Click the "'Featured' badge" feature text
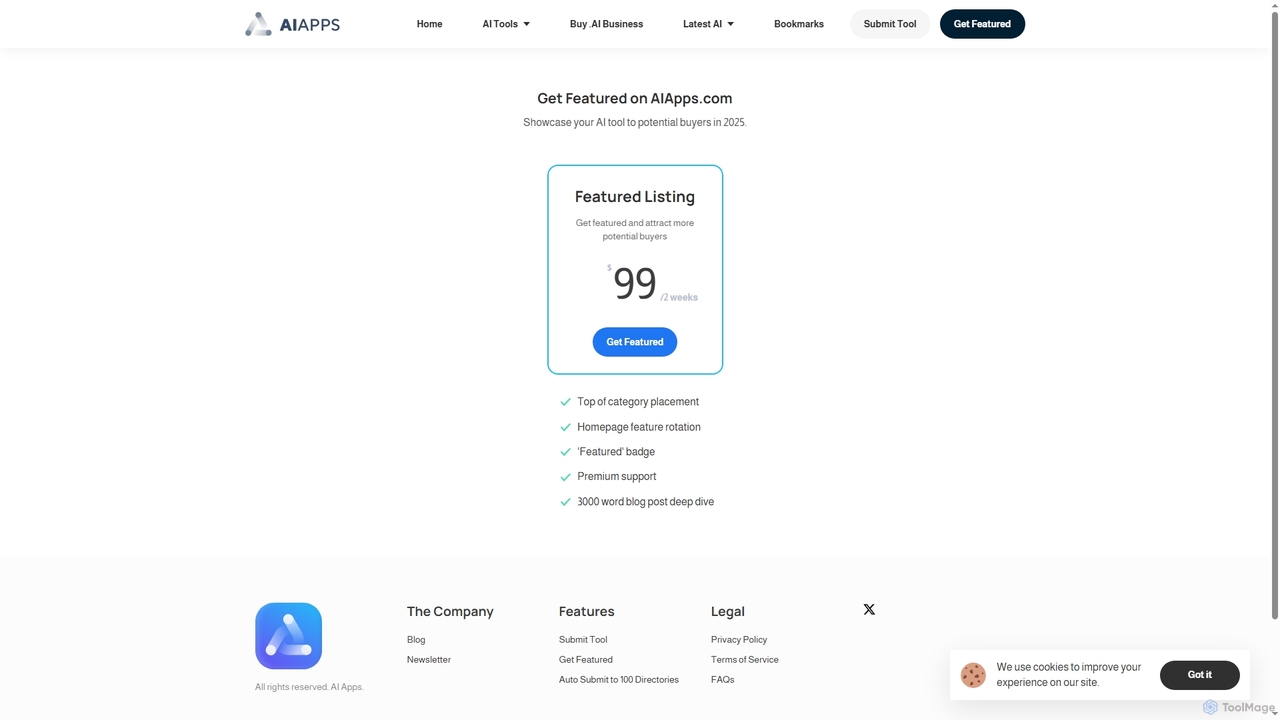Viewport: 1280px width, 720px height. click(x=616, y=452)
